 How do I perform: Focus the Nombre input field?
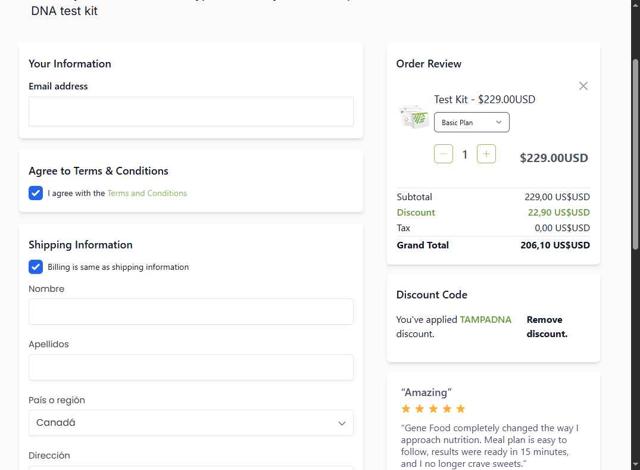tap(191, 312)
